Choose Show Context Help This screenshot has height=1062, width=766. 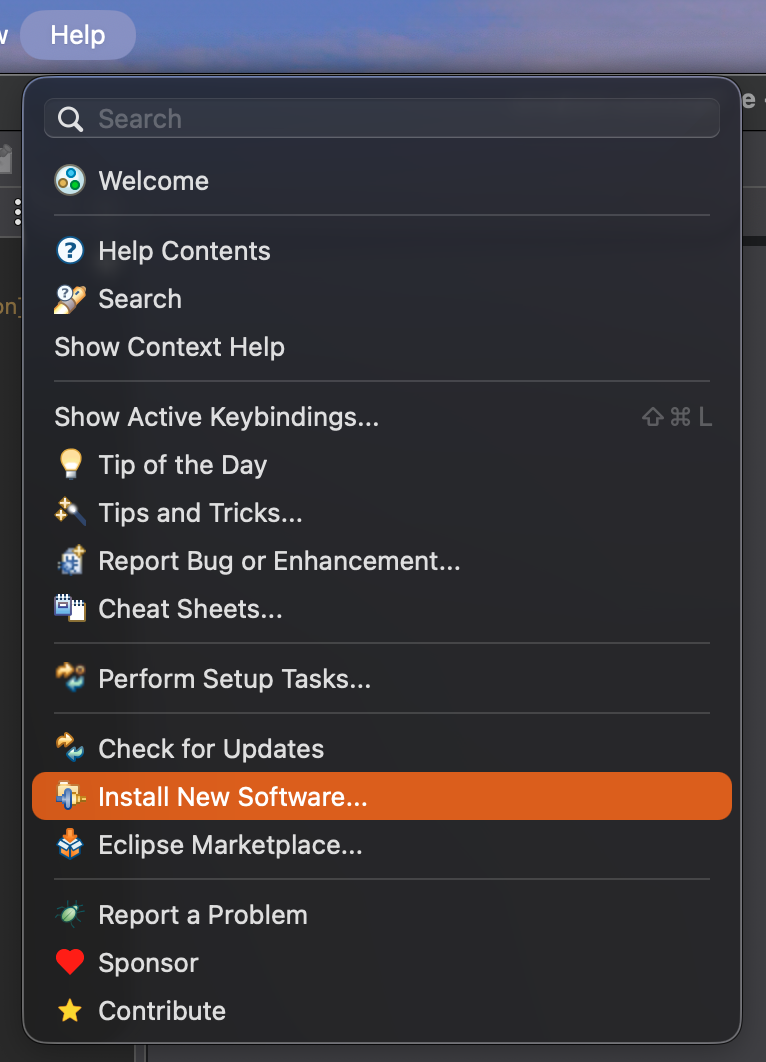pos(382,347)
